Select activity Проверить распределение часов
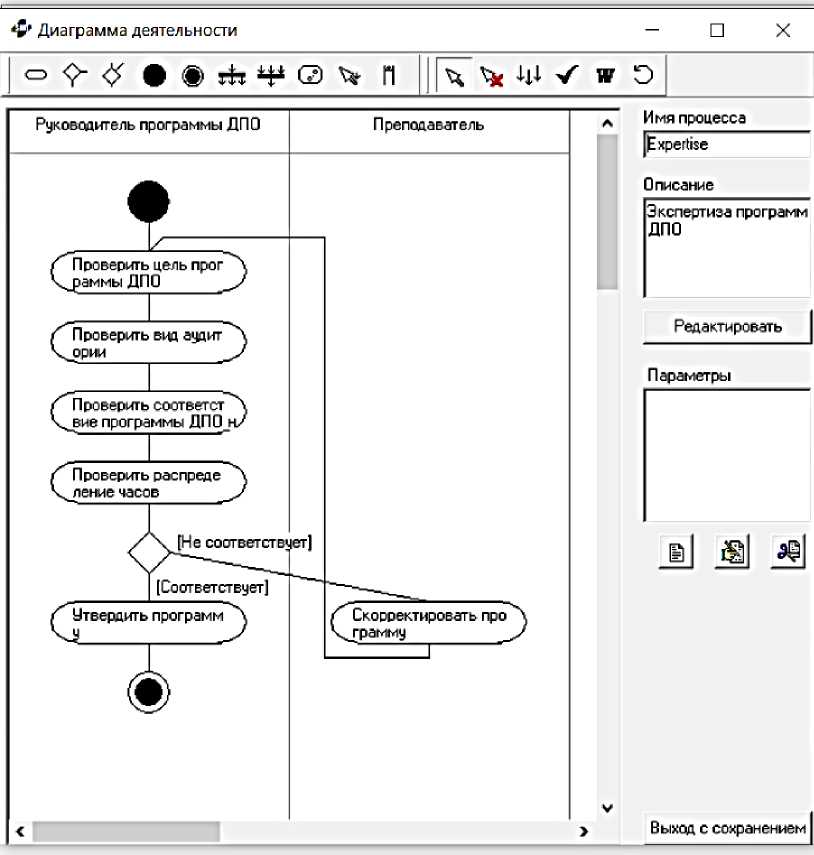The image size is (814, 855). (148, 483)
